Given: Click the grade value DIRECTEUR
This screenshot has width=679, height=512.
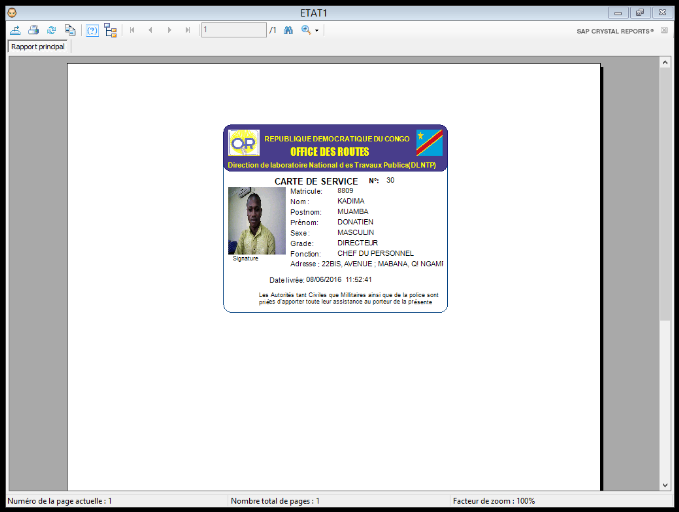Looking at the screenshot, I should pos(358,243).
